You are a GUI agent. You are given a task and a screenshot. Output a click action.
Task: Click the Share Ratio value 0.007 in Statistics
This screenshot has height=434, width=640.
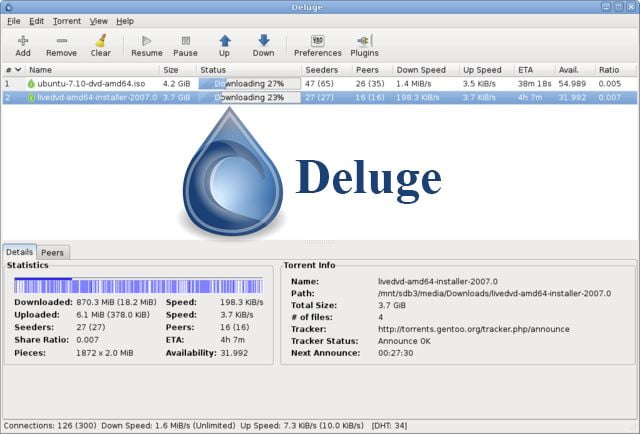click(87, 340)
